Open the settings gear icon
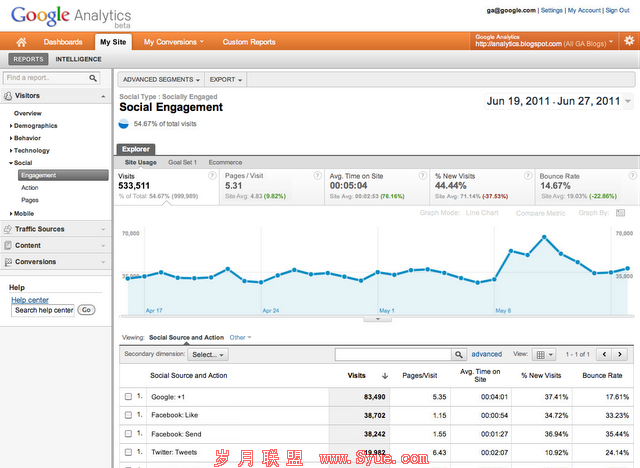The width and height of the screenshot is (640, 468). pos(628,41)
